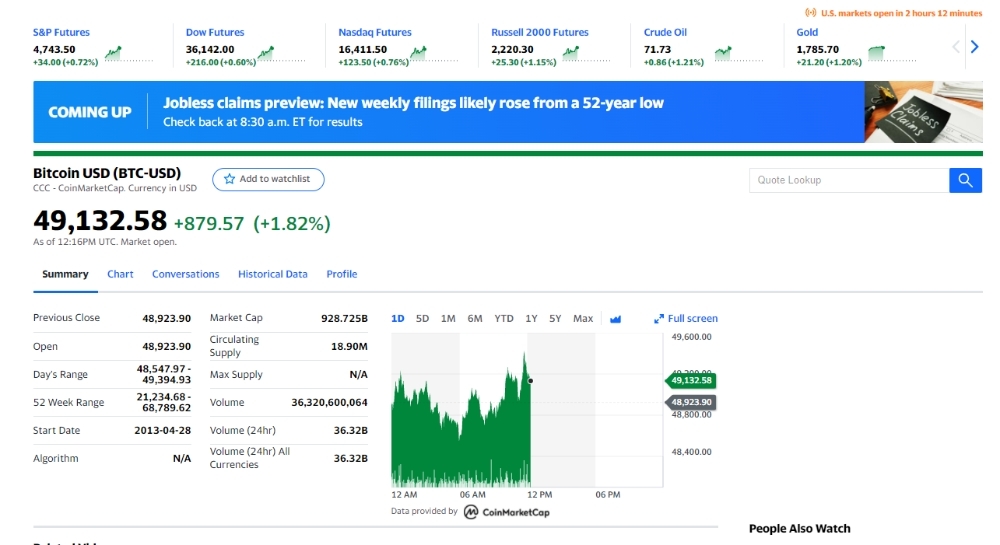Click the live broadcast icon by markets notice
The width and height of the screenshot is (1000, 545).
tap(811, 13)
